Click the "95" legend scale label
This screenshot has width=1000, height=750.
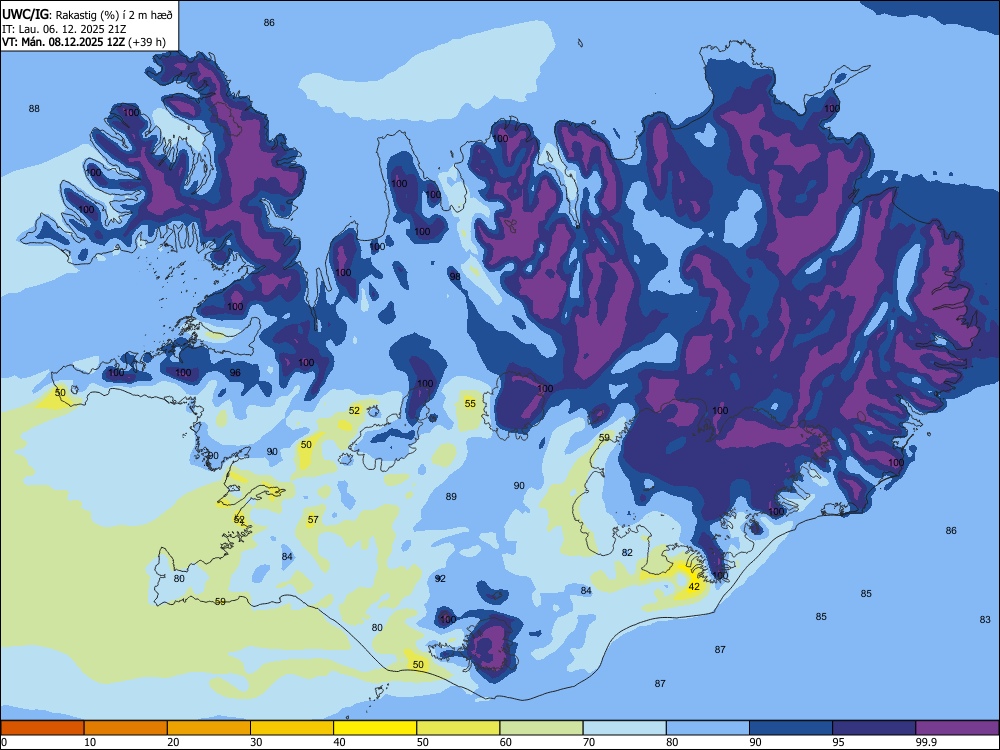838,742
